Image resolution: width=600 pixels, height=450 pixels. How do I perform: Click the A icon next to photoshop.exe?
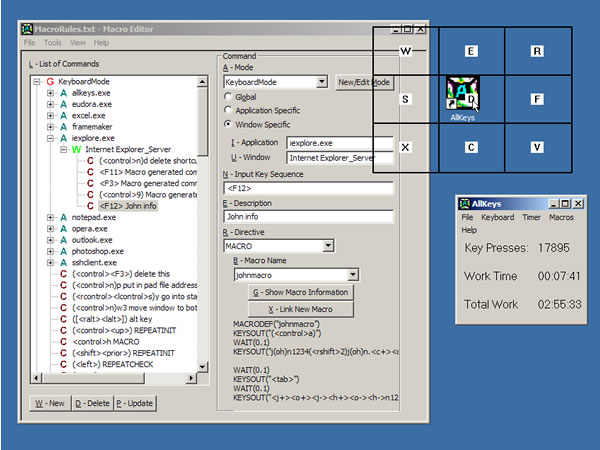(64, 251)
